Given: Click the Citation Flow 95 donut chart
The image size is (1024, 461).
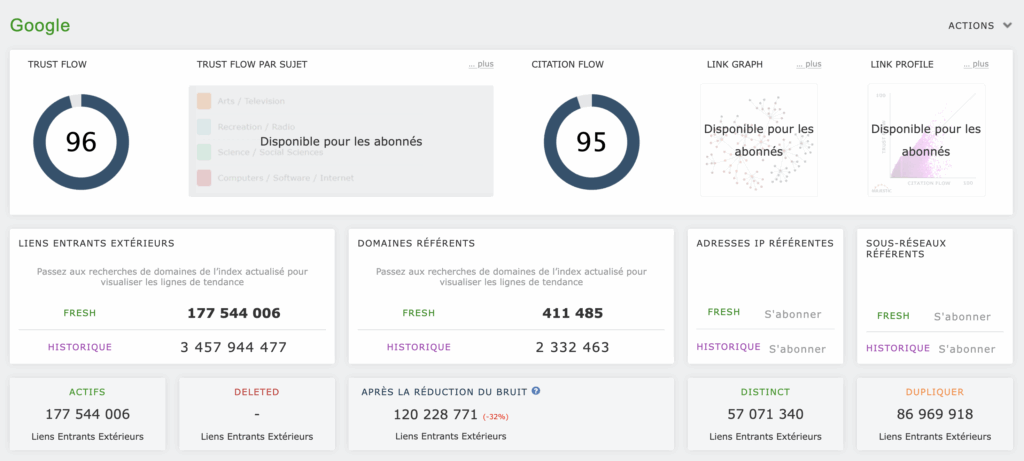Looking at the screenshot, I should pos(591,142).
